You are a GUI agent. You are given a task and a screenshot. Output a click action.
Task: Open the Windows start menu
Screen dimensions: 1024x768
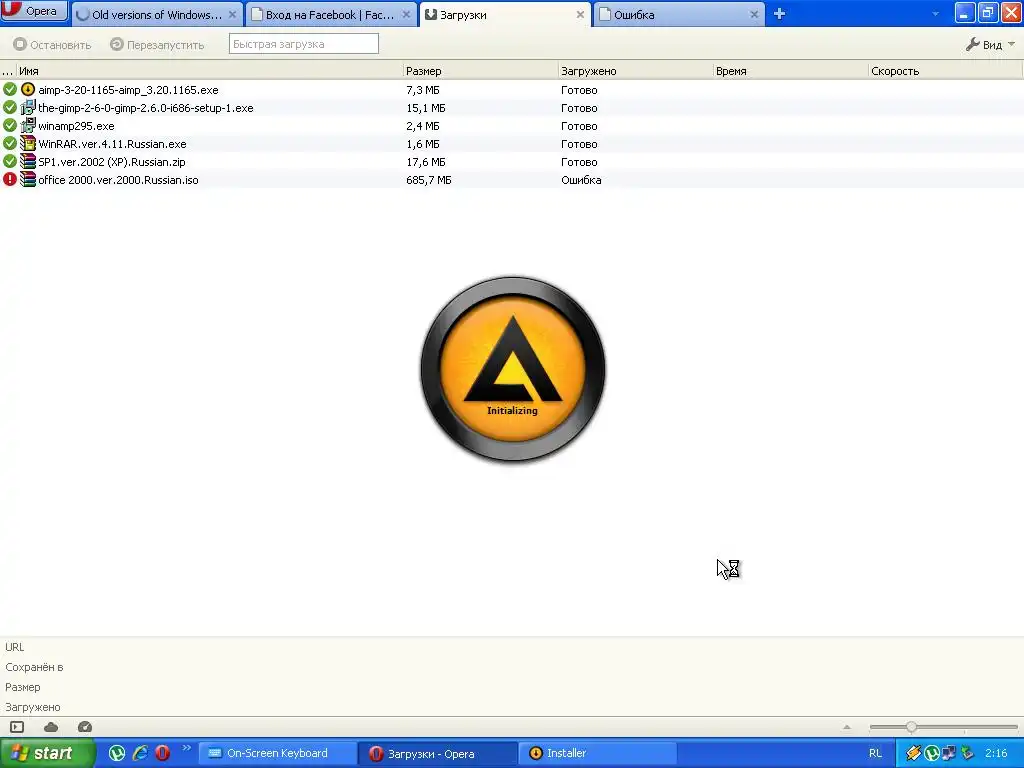tap(47, 753)
